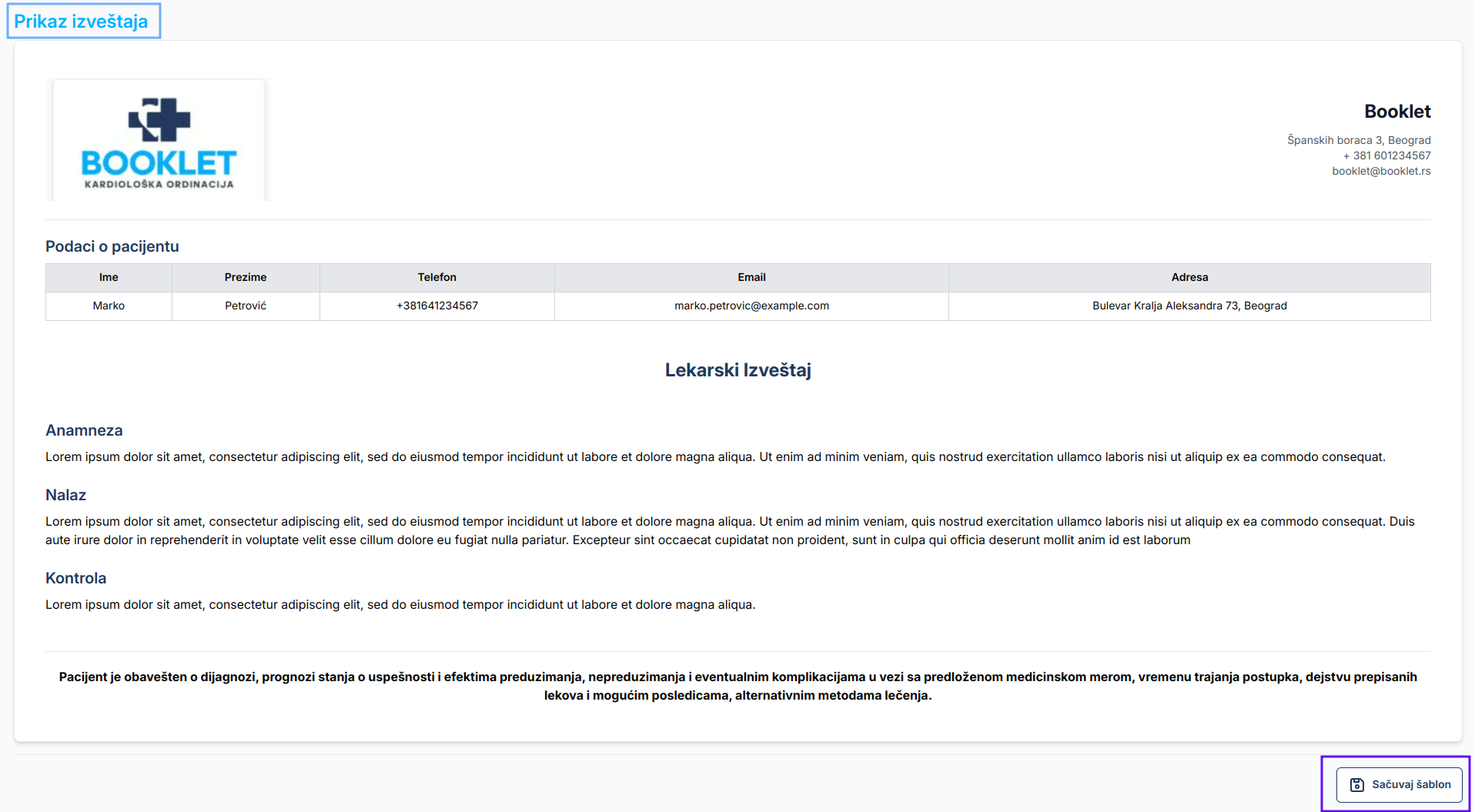The image size is (1475, 812).
Task: Select the Prikaz izveštaja title
Action: (82, 22)
